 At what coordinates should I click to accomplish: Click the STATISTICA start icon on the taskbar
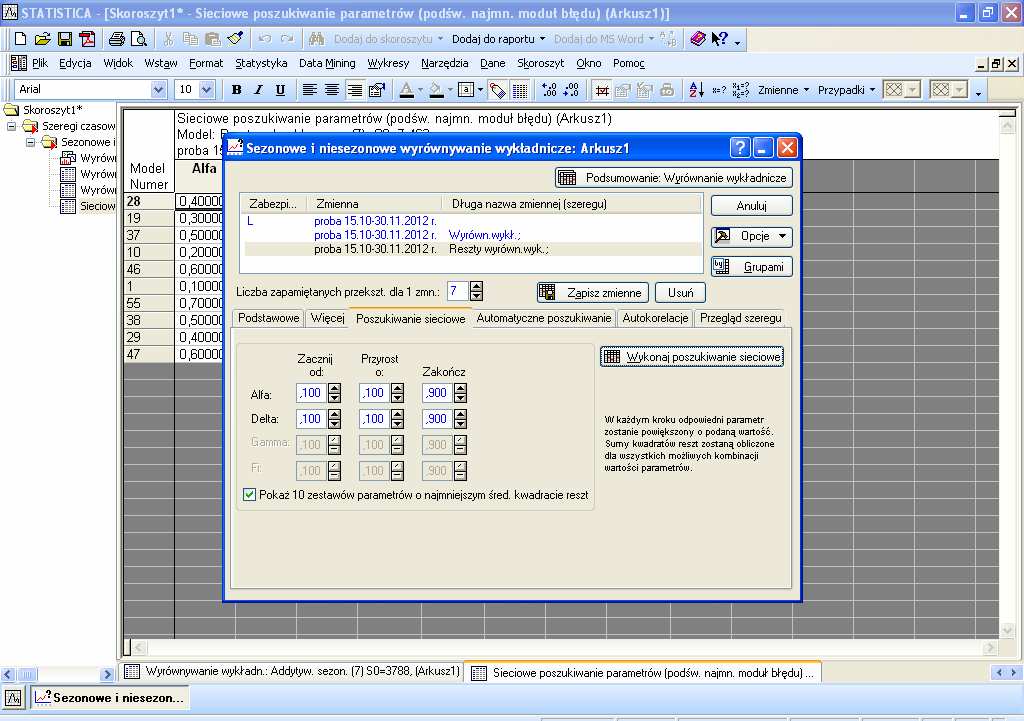point(13,698)
